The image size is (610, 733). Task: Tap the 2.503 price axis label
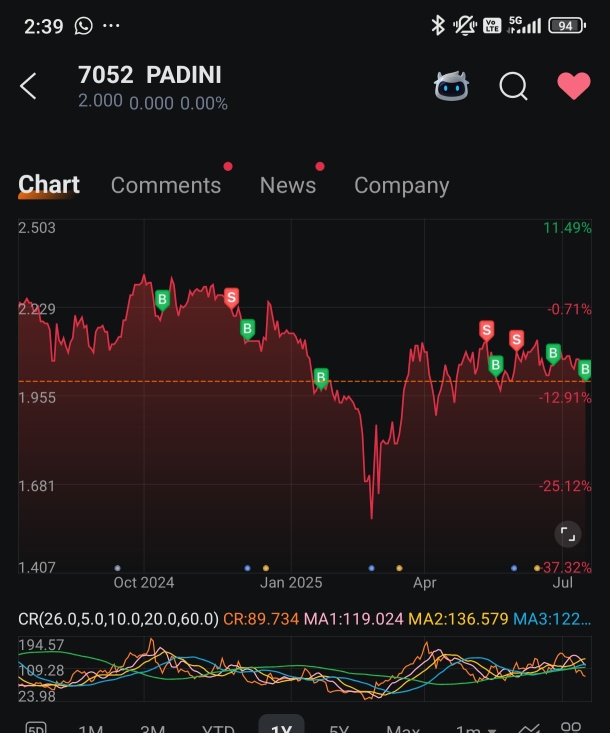click(37, 228)
